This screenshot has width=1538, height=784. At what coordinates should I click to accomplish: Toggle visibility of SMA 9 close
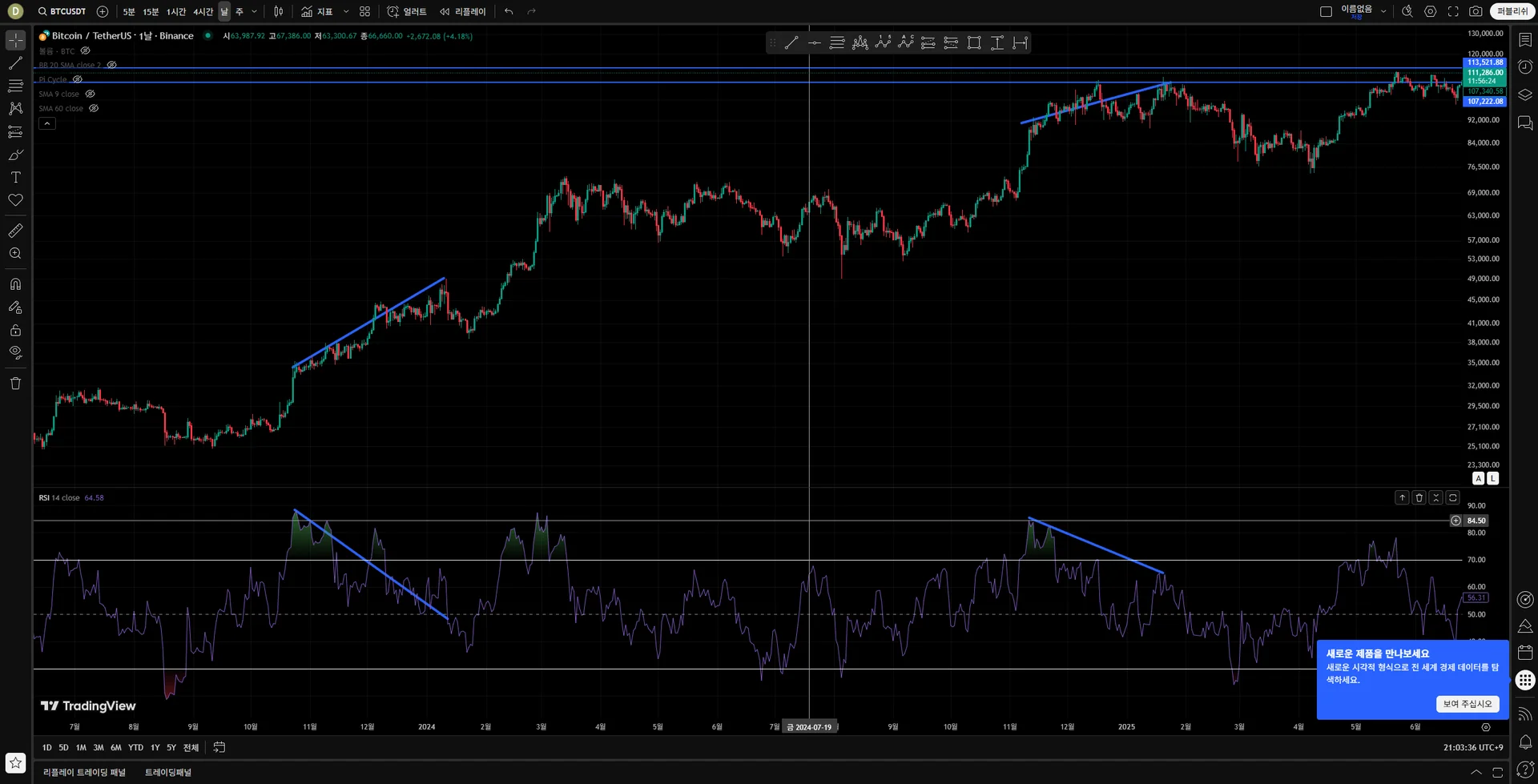[x=91, y=94]
